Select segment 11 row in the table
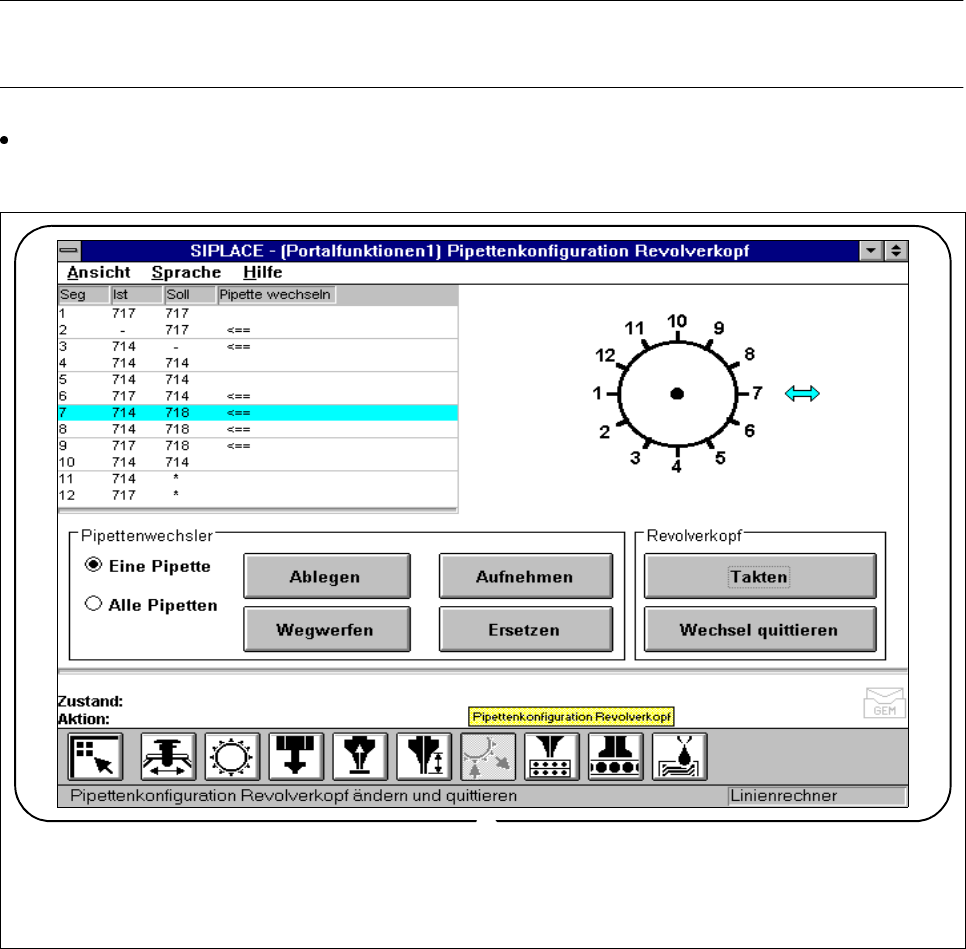This screenshot has width=966, height=949. click(x=258, y=479)
